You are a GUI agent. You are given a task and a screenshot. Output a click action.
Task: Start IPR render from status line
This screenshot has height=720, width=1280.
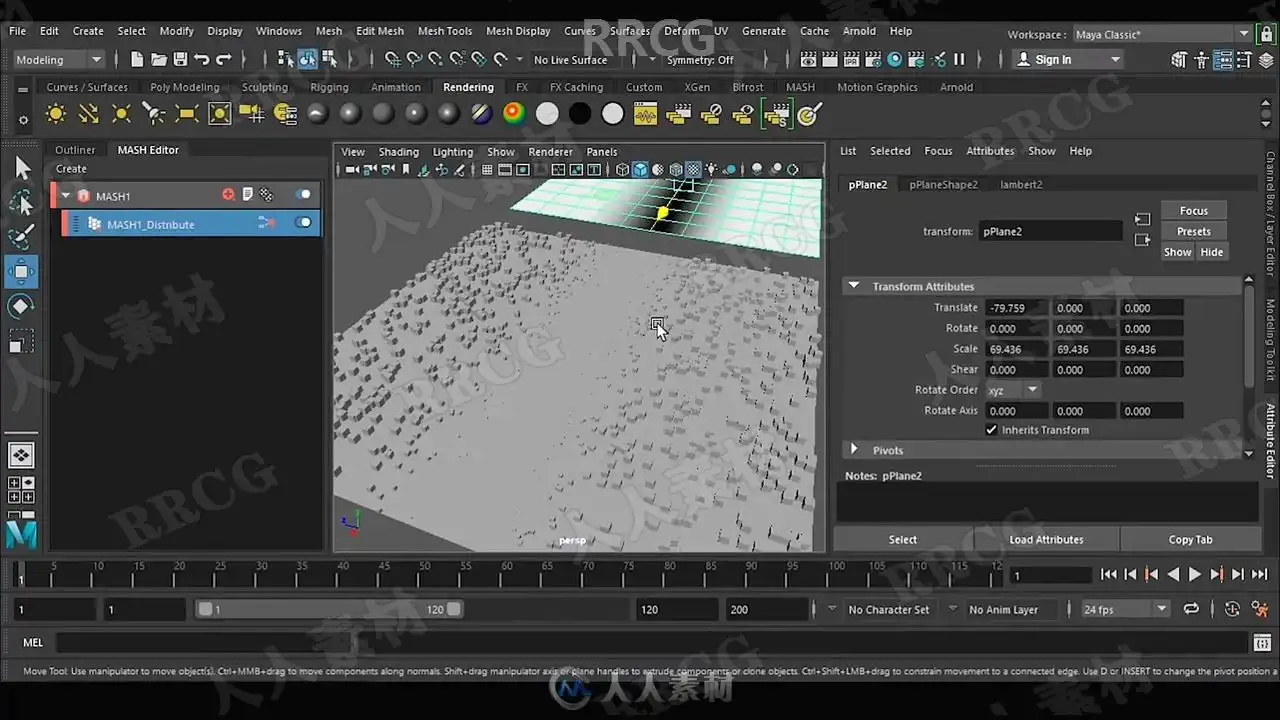[x=852, y=59]
